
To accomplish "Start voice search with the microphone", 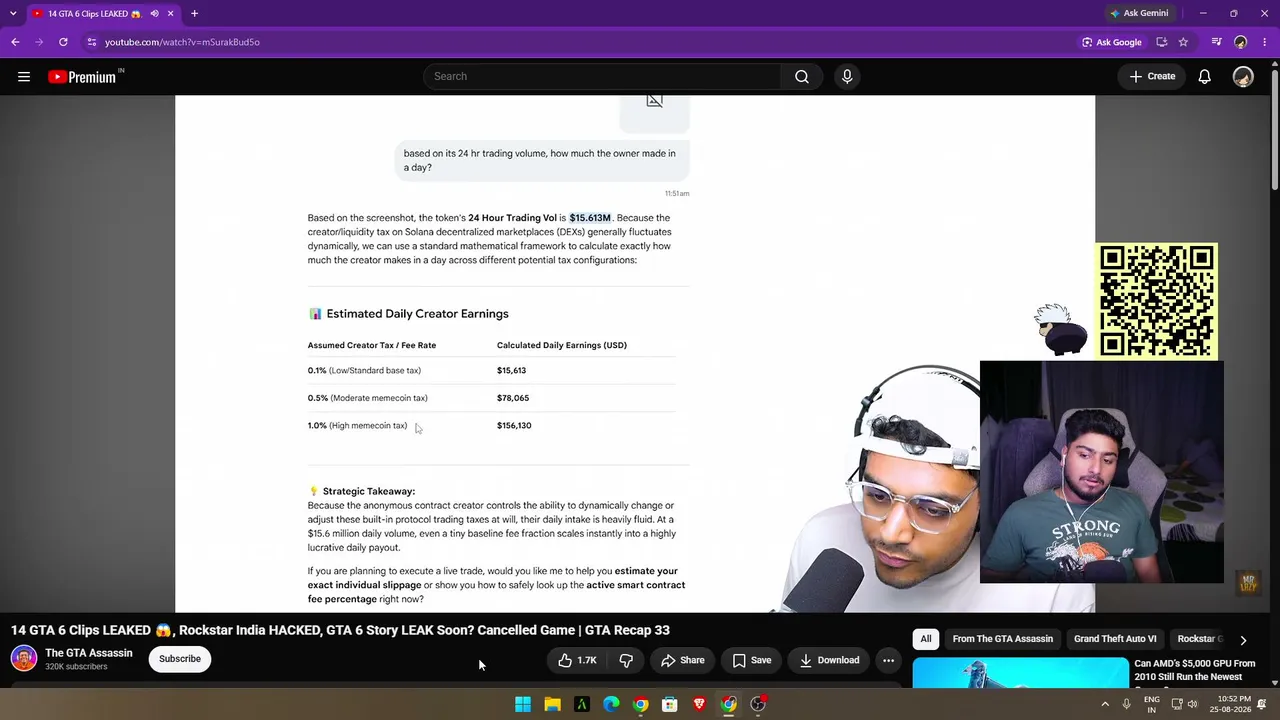I will [847, 76].
